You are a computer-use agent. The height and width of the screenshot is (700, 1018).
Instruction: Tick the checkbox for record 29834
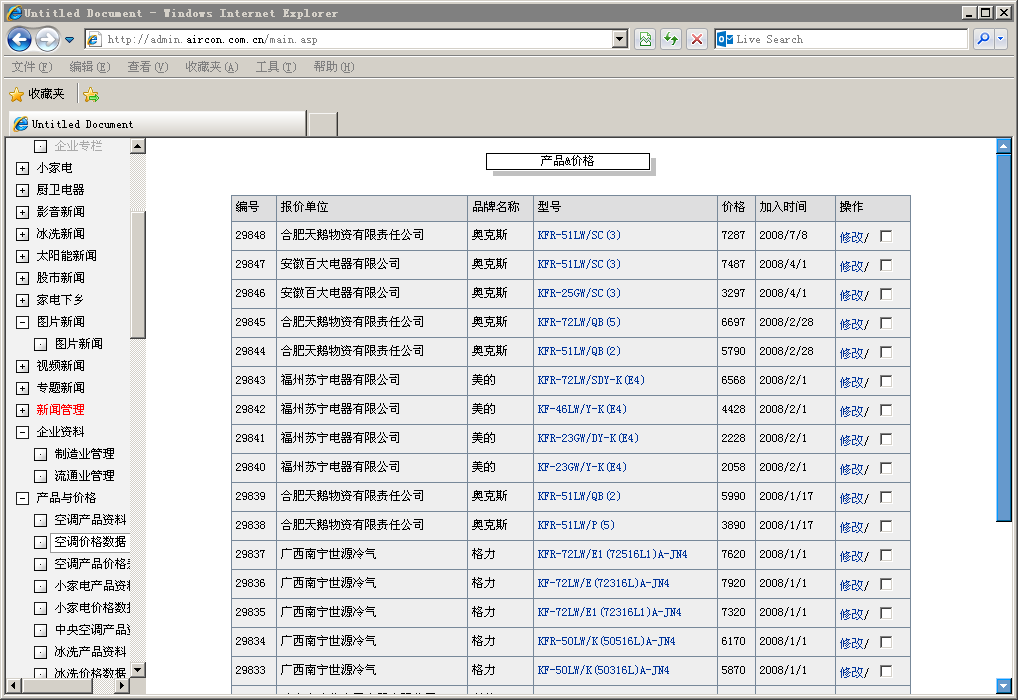(886, 642)
